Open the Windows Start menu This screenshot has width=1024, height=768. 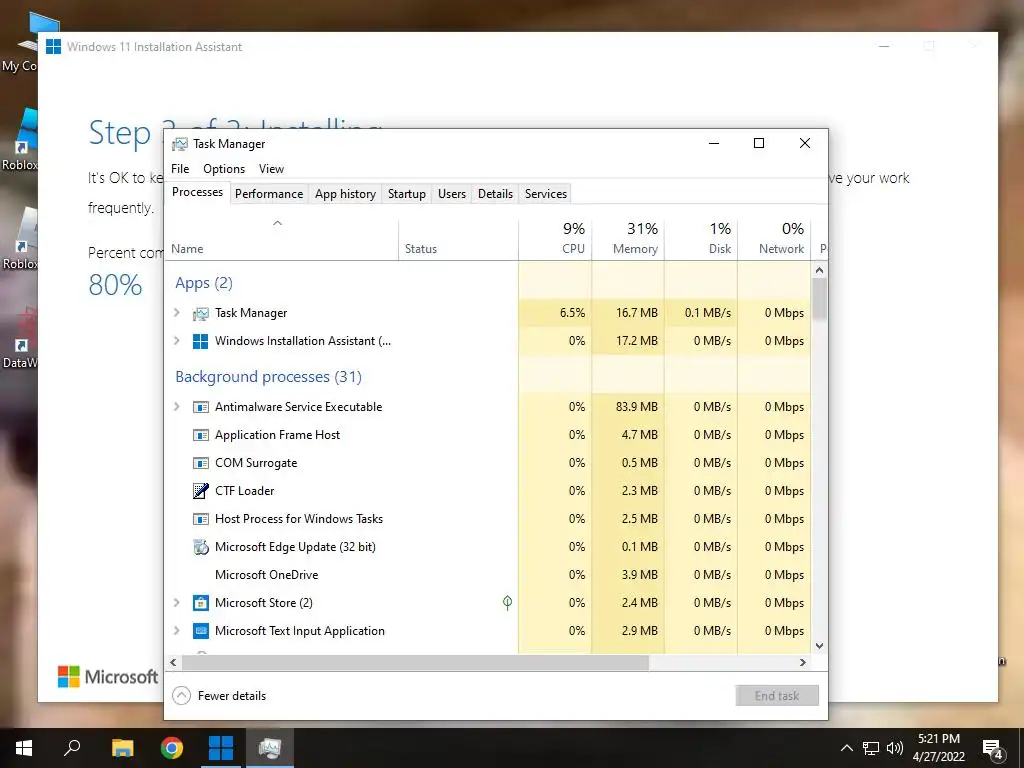24,748
